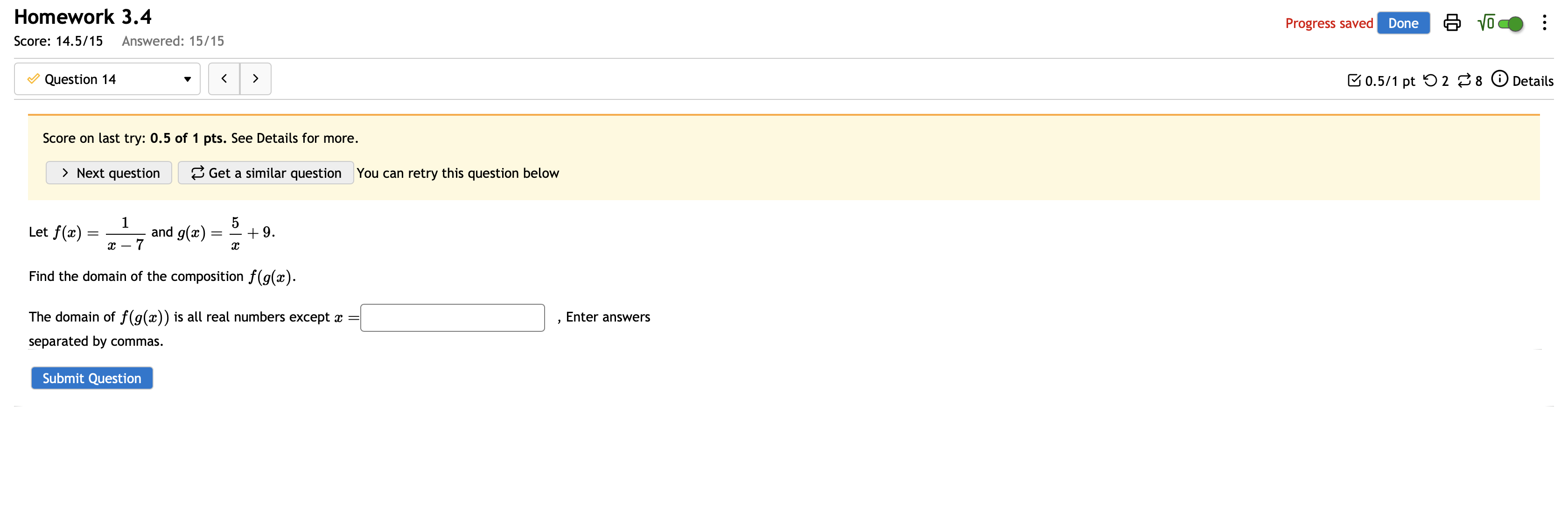Click the right chevron to advance questions

tap(255, 78)
